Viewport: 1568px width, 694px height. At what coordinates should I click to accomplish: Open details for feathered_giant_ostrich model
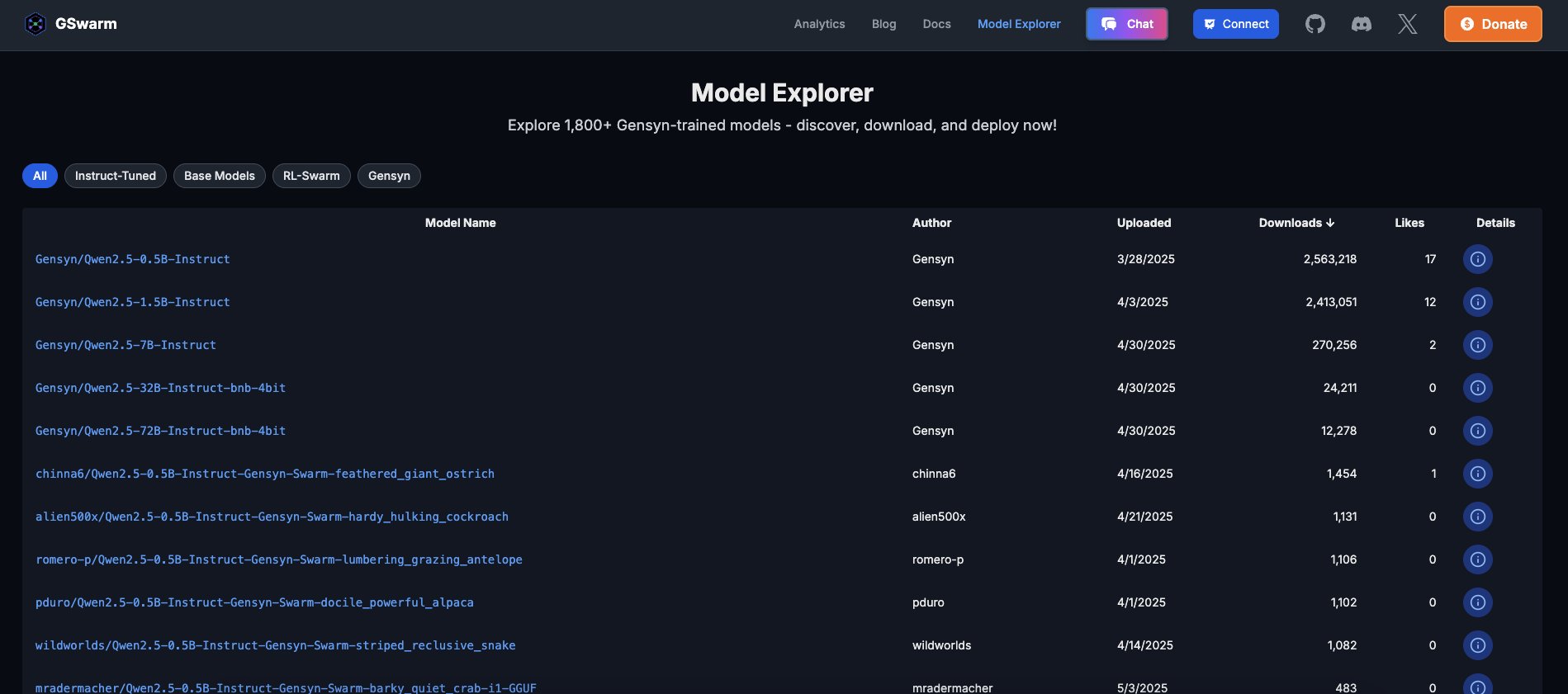[1478, 474]
